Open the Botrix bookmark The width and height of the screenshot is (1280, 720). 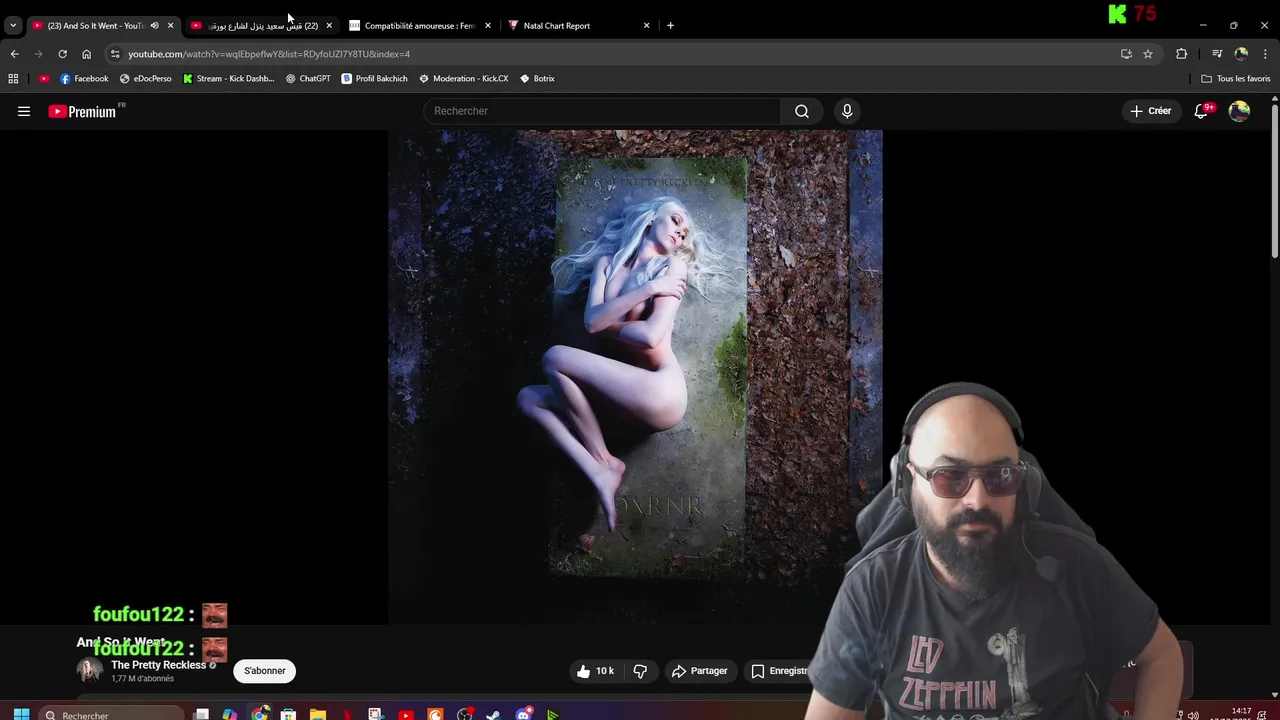click(537, 78)
